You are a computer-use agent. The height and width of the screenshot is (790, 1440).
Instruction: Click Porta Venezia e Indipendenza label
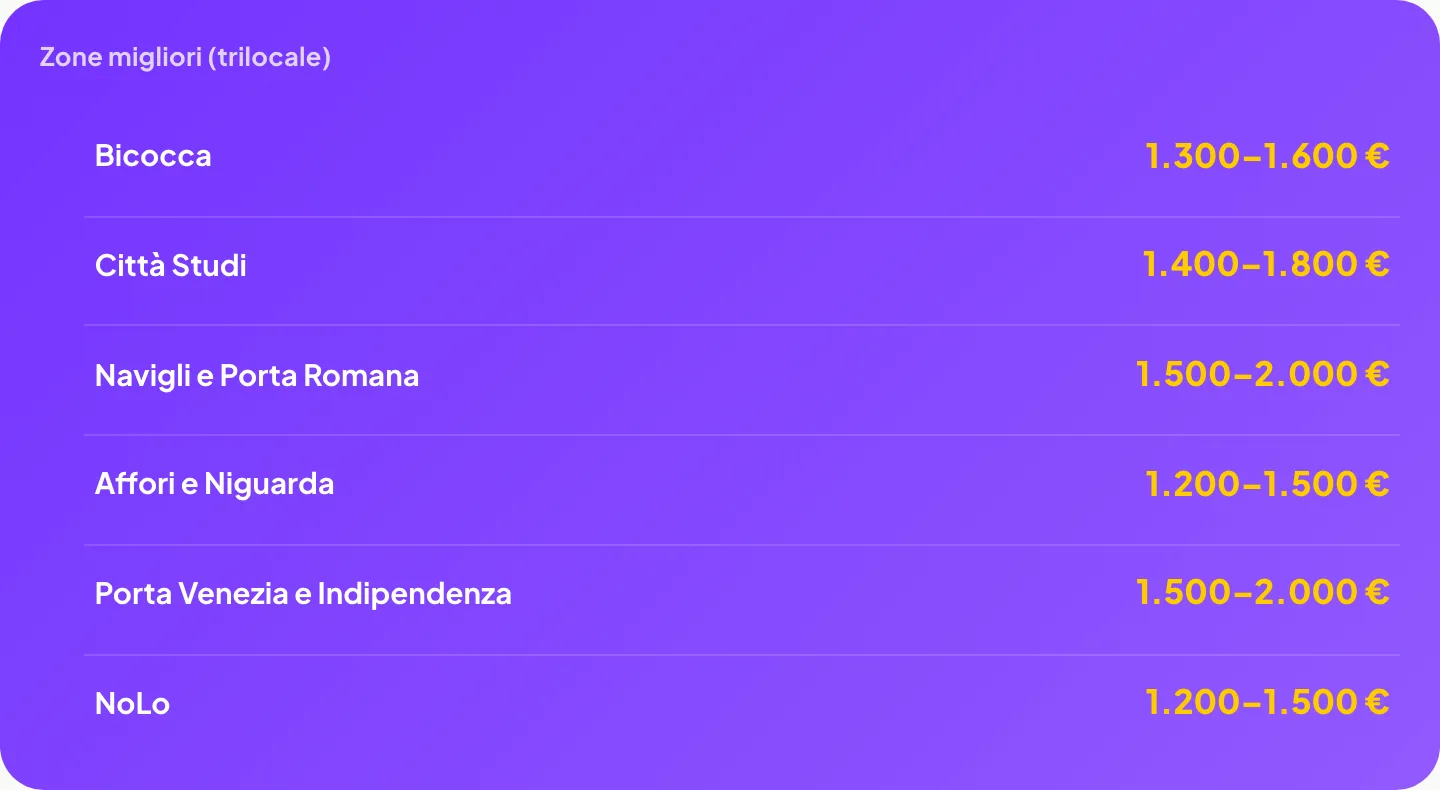point(303,594)
